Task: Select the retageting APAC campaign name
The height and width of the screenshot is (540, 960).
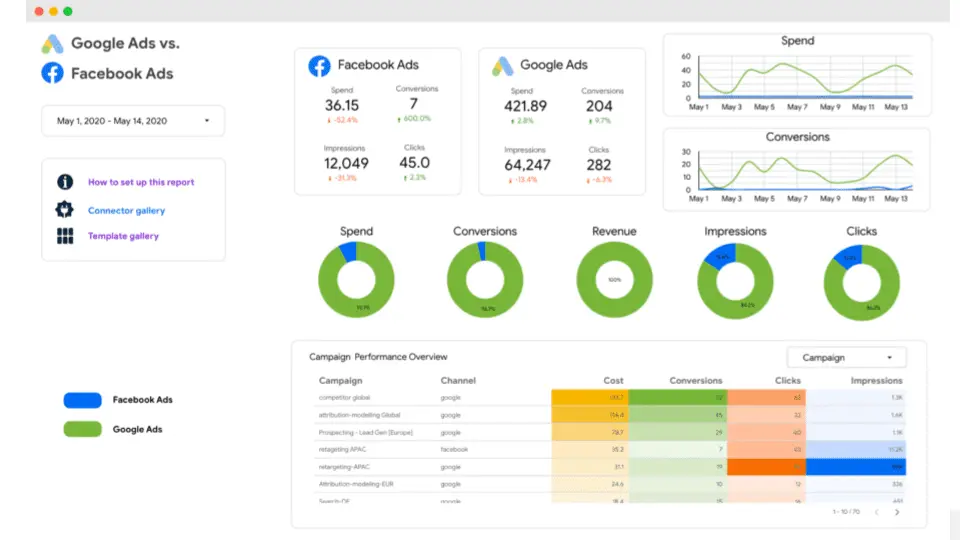Action: click(342, 449)
